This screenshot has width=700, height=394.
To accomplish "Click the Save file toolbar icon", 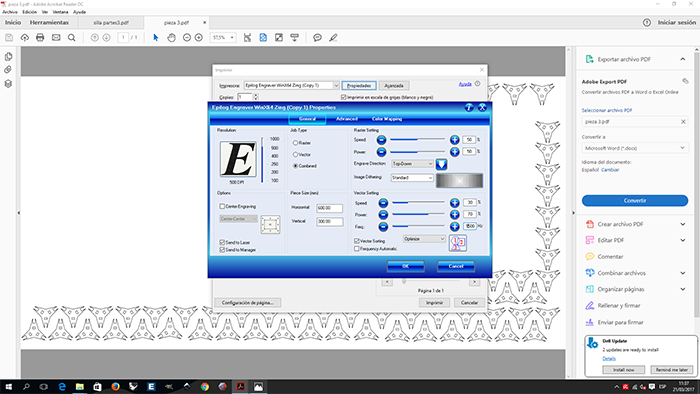I will click(9, 38).
